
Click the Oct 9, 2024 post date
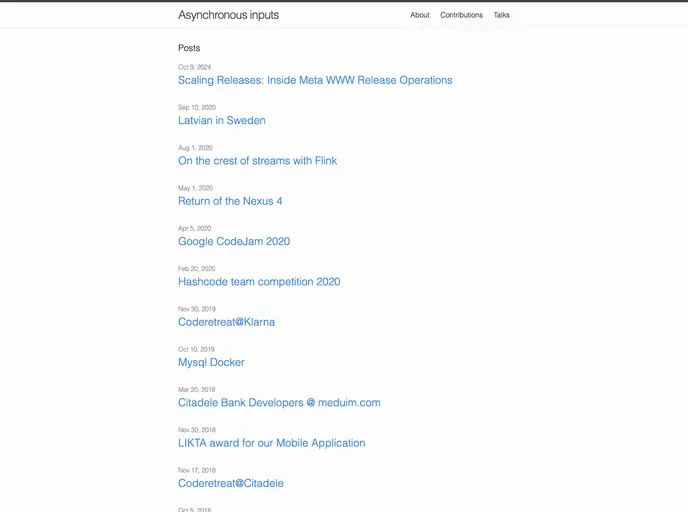coord(194,67)
